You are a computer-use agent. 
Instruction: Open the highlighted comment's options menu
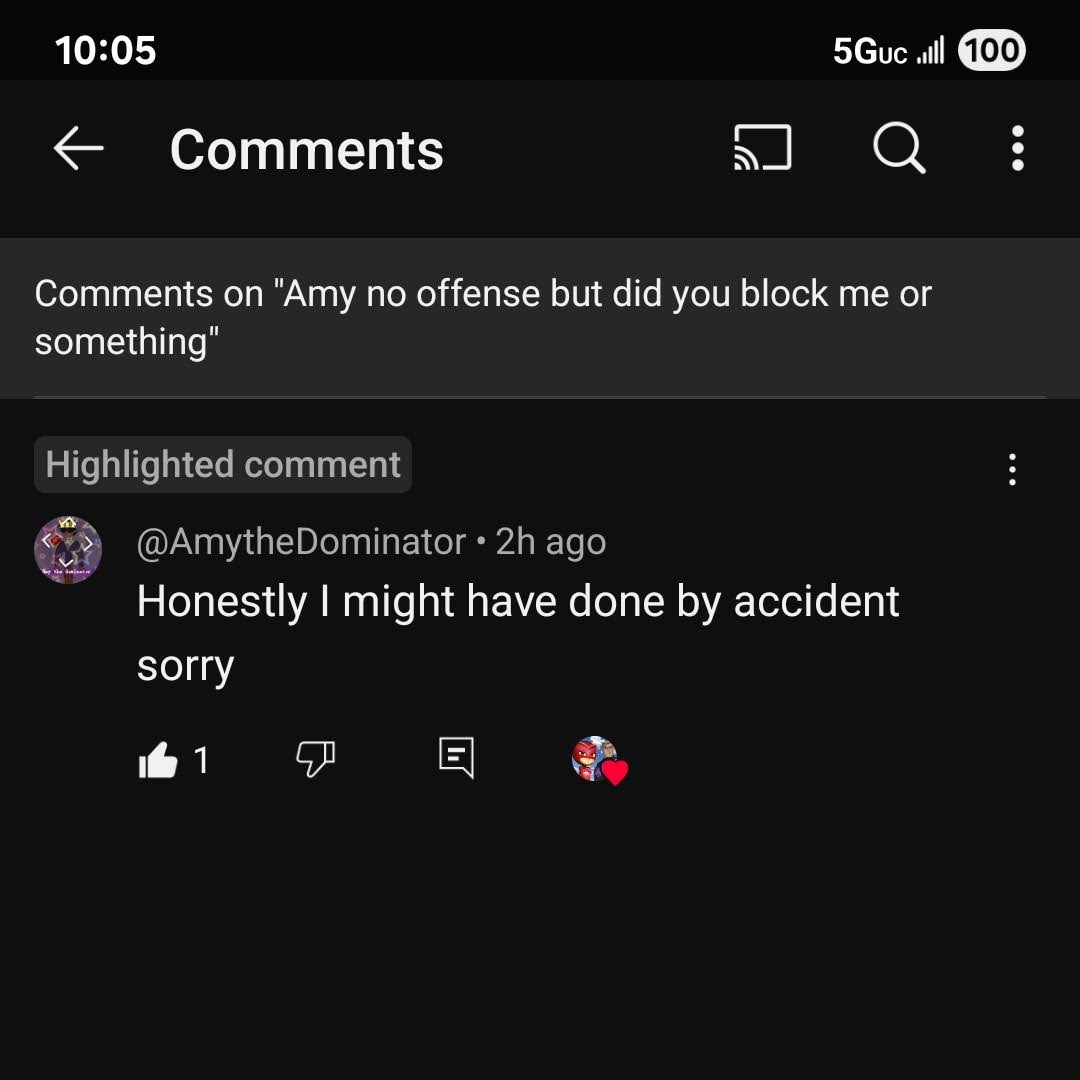(x=1012, y=469)
